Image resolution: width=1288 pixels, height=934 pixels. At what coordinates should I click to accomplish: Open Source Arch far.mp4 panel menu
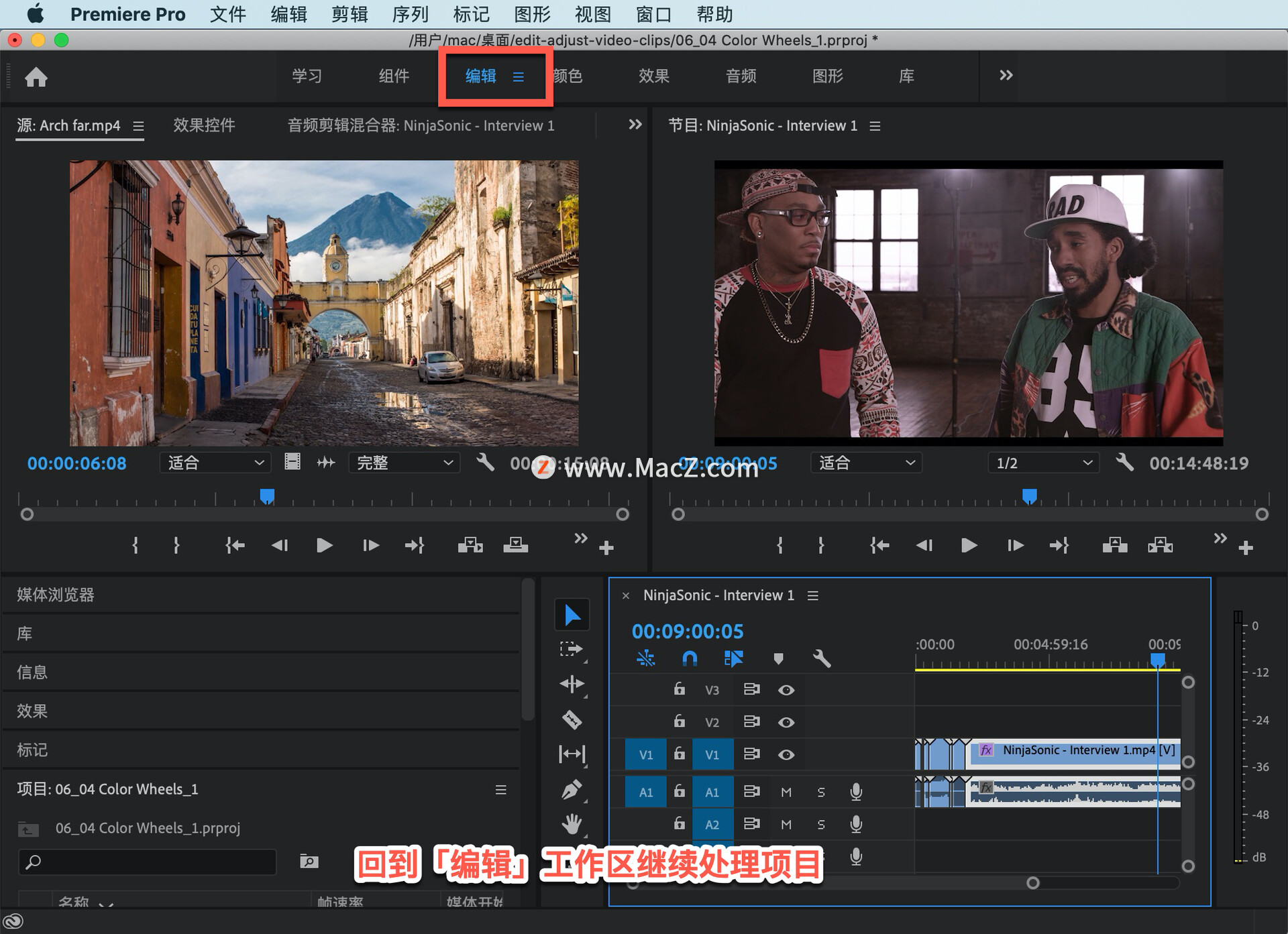pos(138,126)
